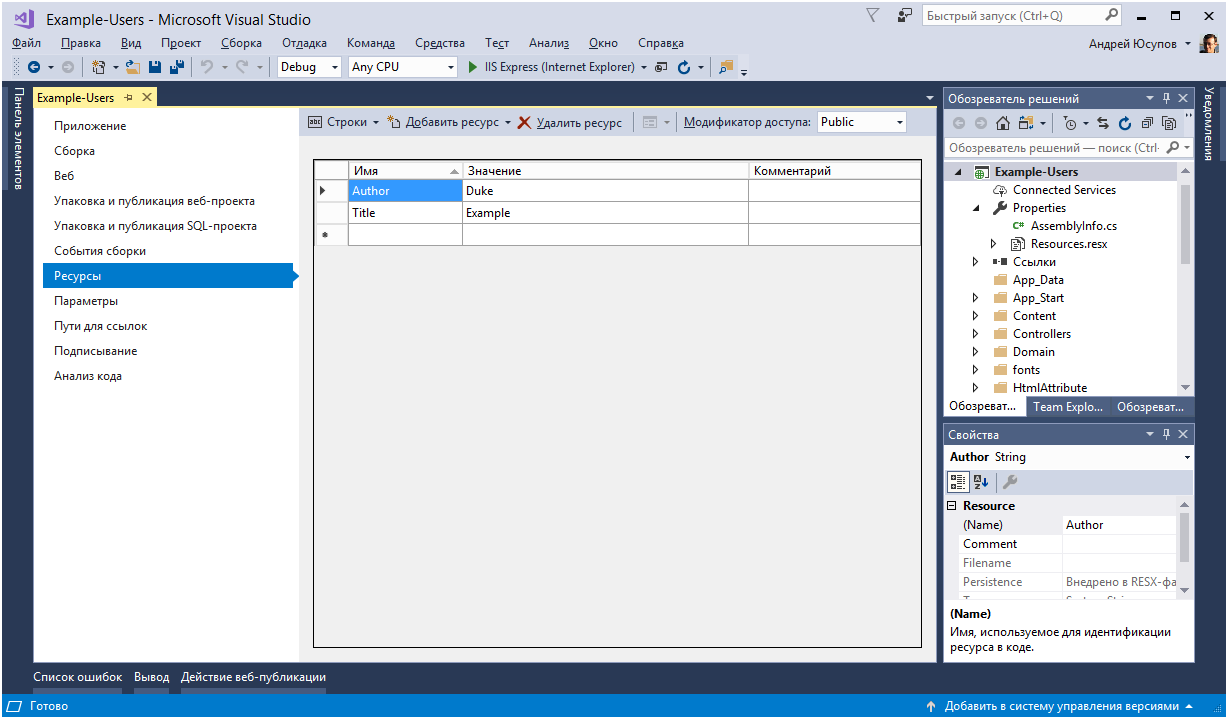
Task: Toggle auto-hide pin on Solution Explorer panel
Action: [x=1166, y=98]
